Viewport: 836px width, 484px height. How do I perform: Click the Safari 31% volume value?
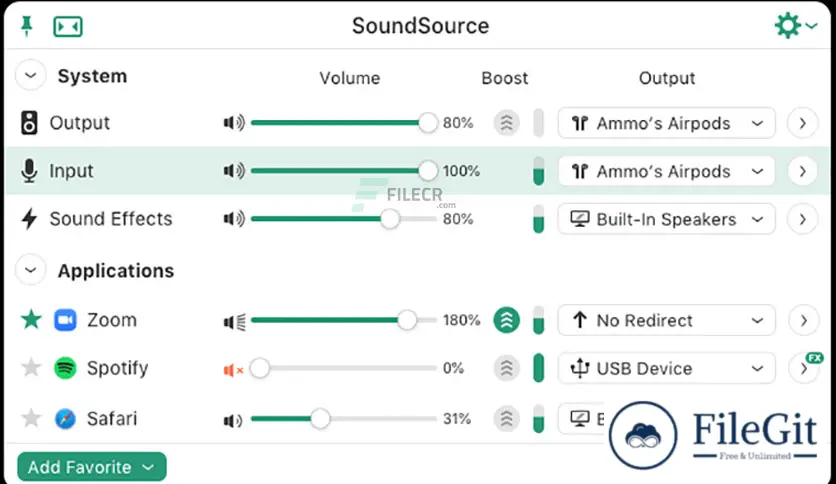coord(457,418)
